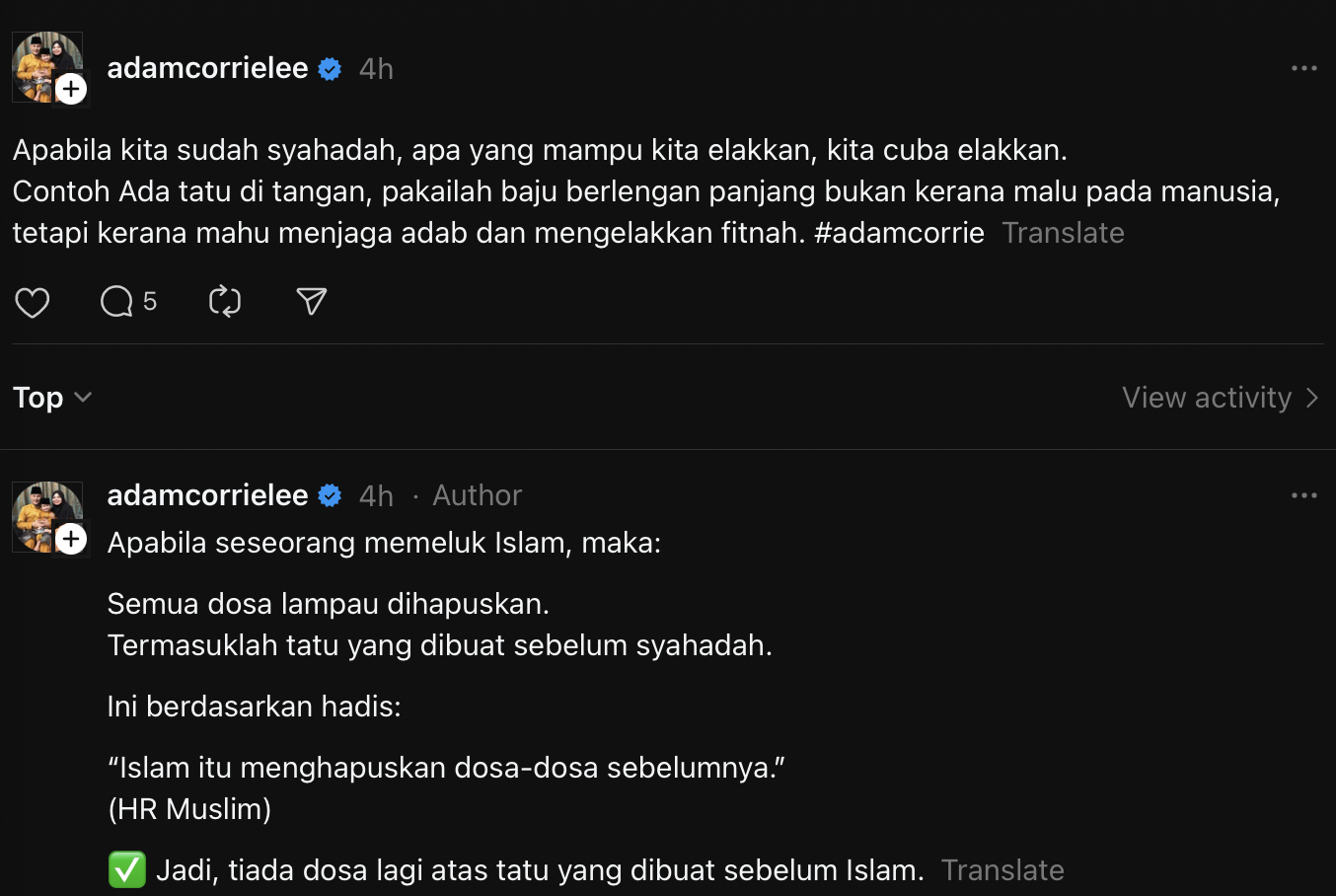
Task: Repost using the circular arrows icon
Action: coord(225,301)
